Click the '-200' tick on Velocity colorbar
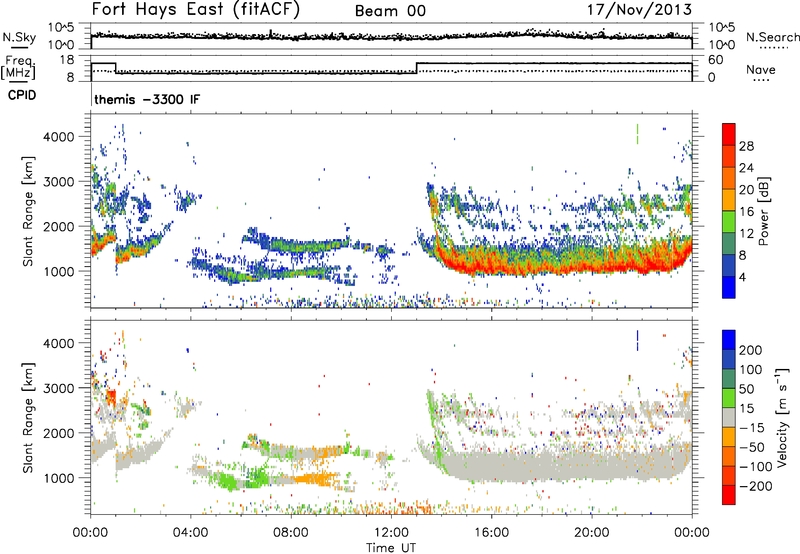This screenshot has height=554, width=800. tap(755, 486)
